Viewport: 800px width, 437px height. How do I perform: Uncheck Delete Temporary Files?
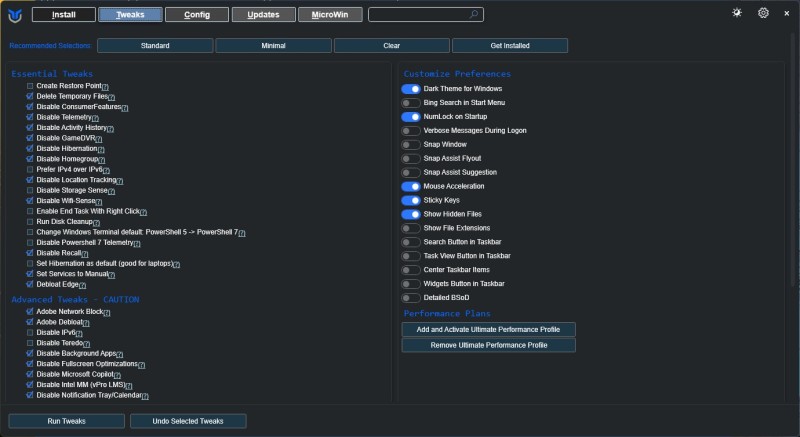(30, 96)
